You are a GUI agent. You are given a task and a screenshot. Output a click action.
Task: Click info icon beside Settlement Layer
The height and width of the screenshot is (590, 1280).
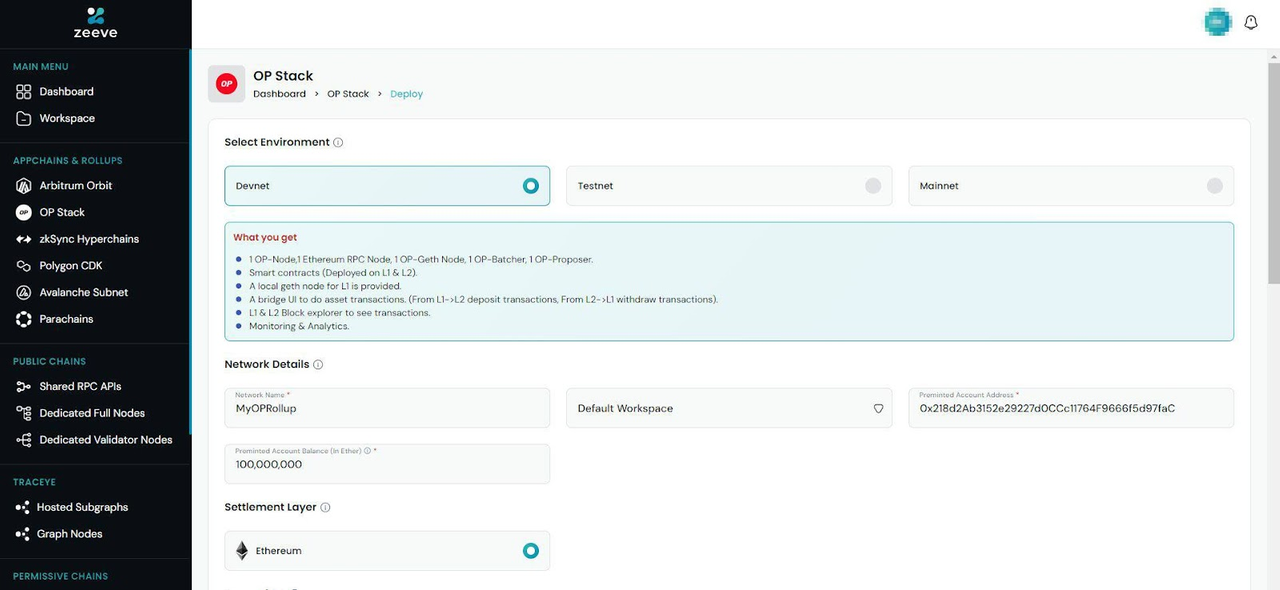pyautogui.click(x=325, y=507)
